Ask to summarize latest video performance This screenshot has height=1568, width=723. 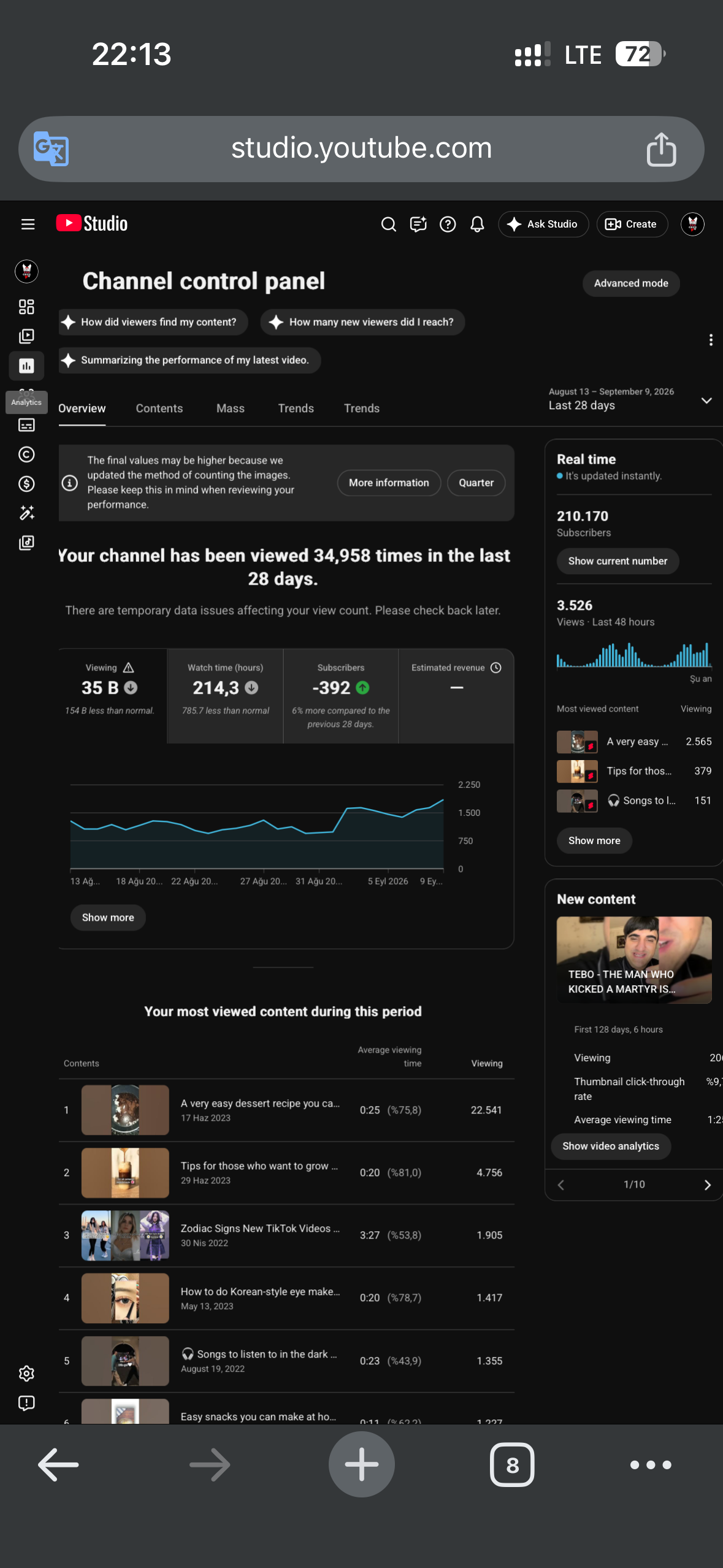[x=189, y=360]
